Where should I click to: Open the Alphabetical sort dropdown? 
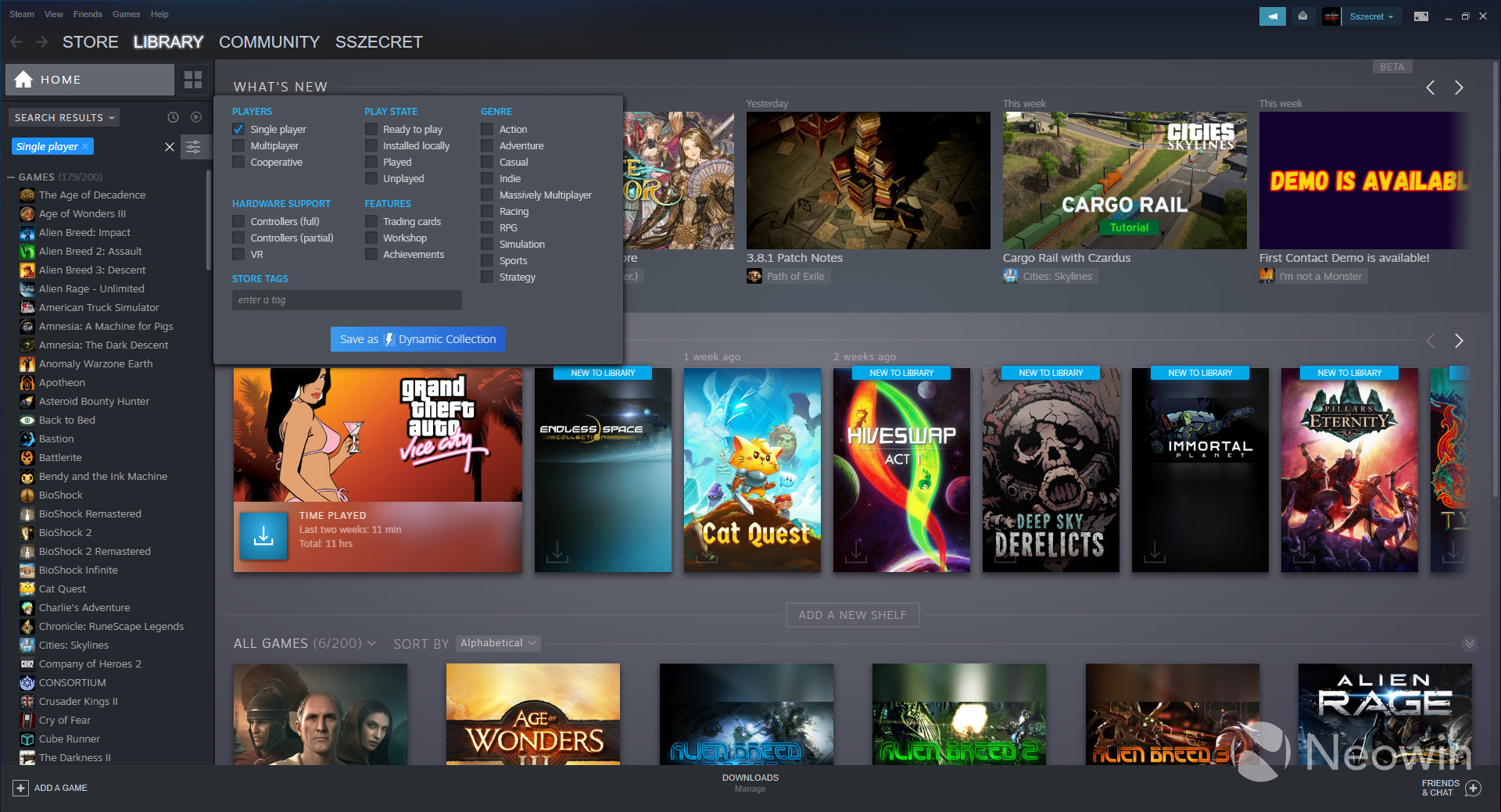click(x=498, y=643)
